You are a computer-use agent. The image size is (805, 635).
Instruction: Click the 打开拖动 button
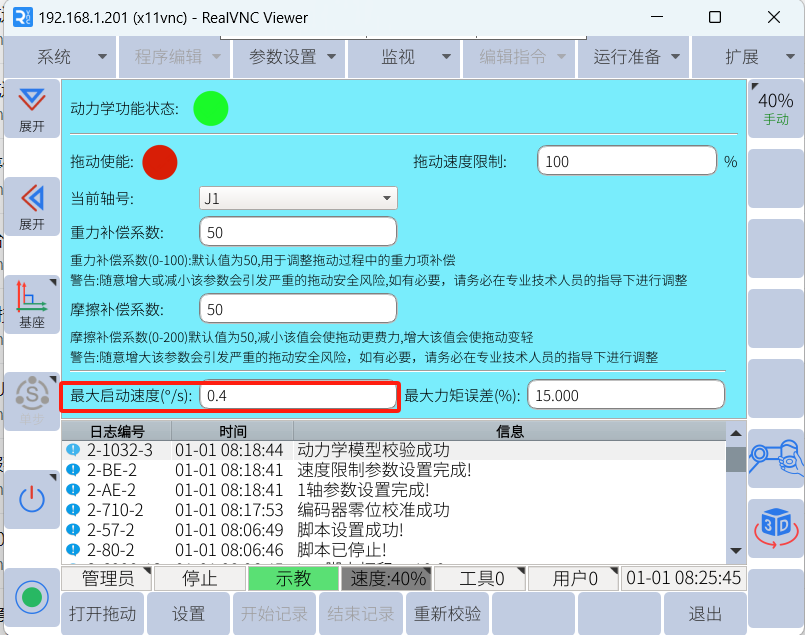click(x=103, y=613)
